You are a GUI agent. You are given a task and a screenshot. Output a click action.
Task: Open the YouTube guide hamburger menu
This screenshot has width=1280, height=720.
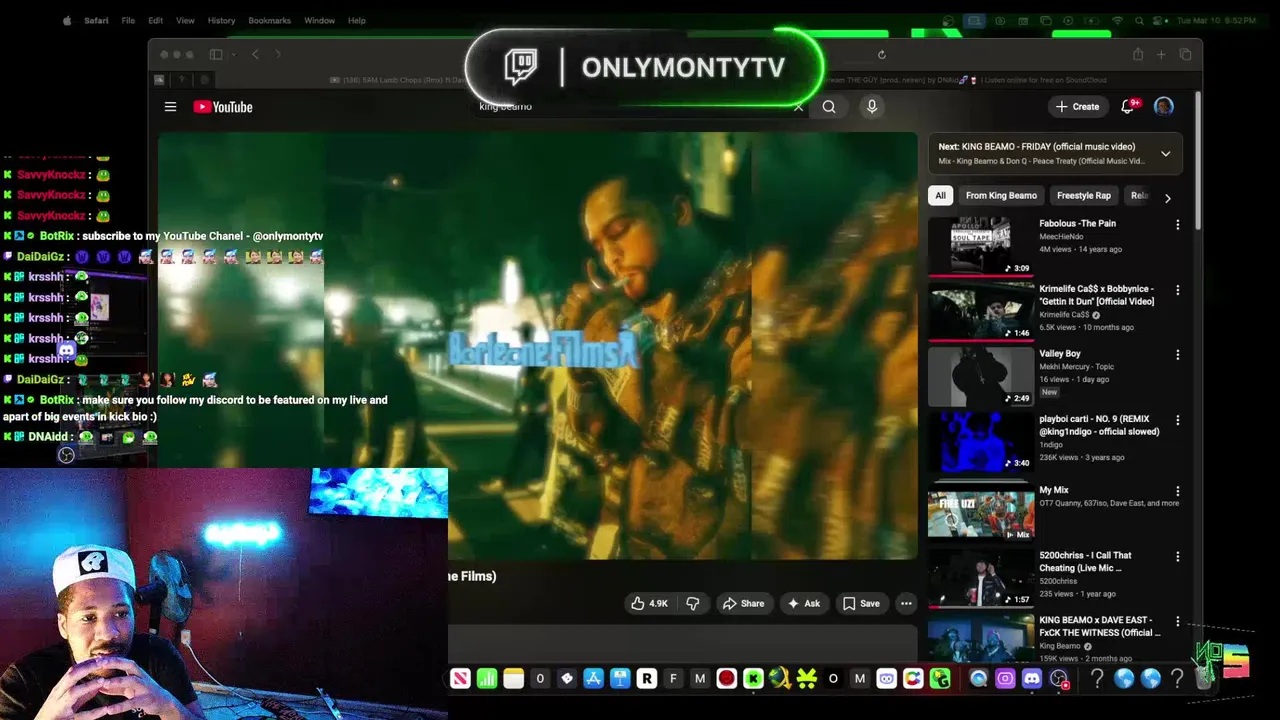(x=170, y=107)
